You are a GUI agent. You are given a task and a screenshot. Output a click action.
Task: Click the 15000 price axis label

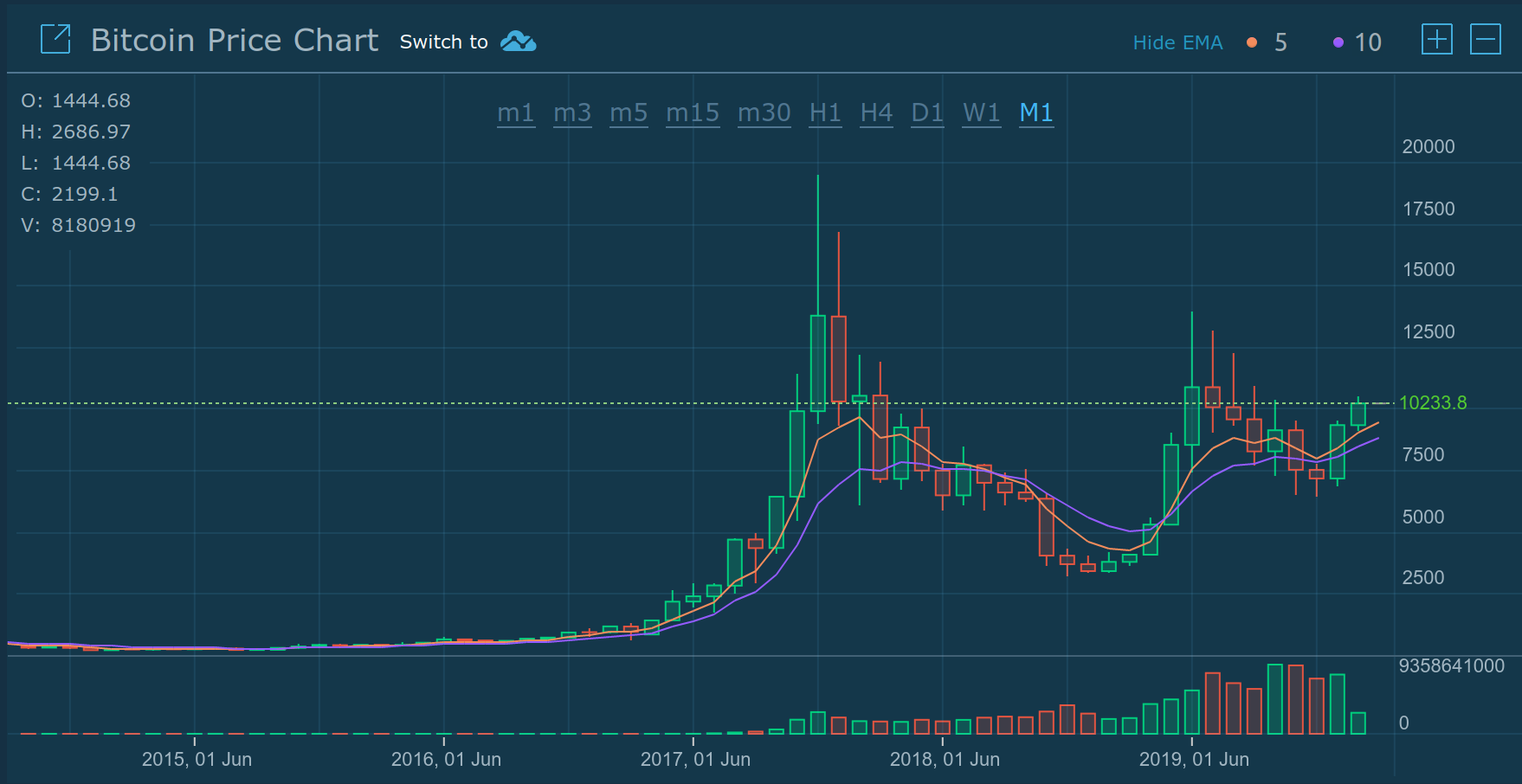1428,269
